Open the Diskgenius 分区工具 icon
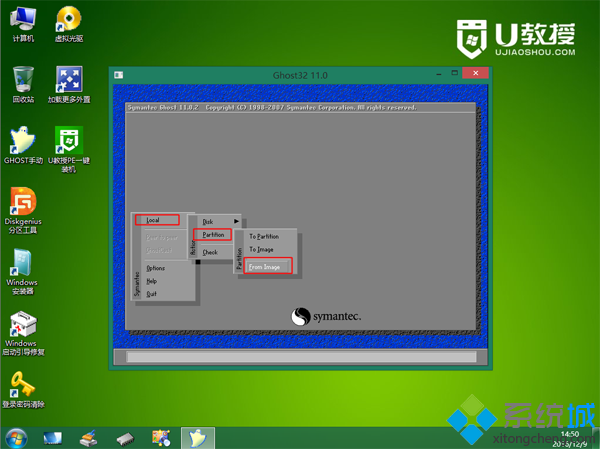The image size is (600, 449). (23, 211)
